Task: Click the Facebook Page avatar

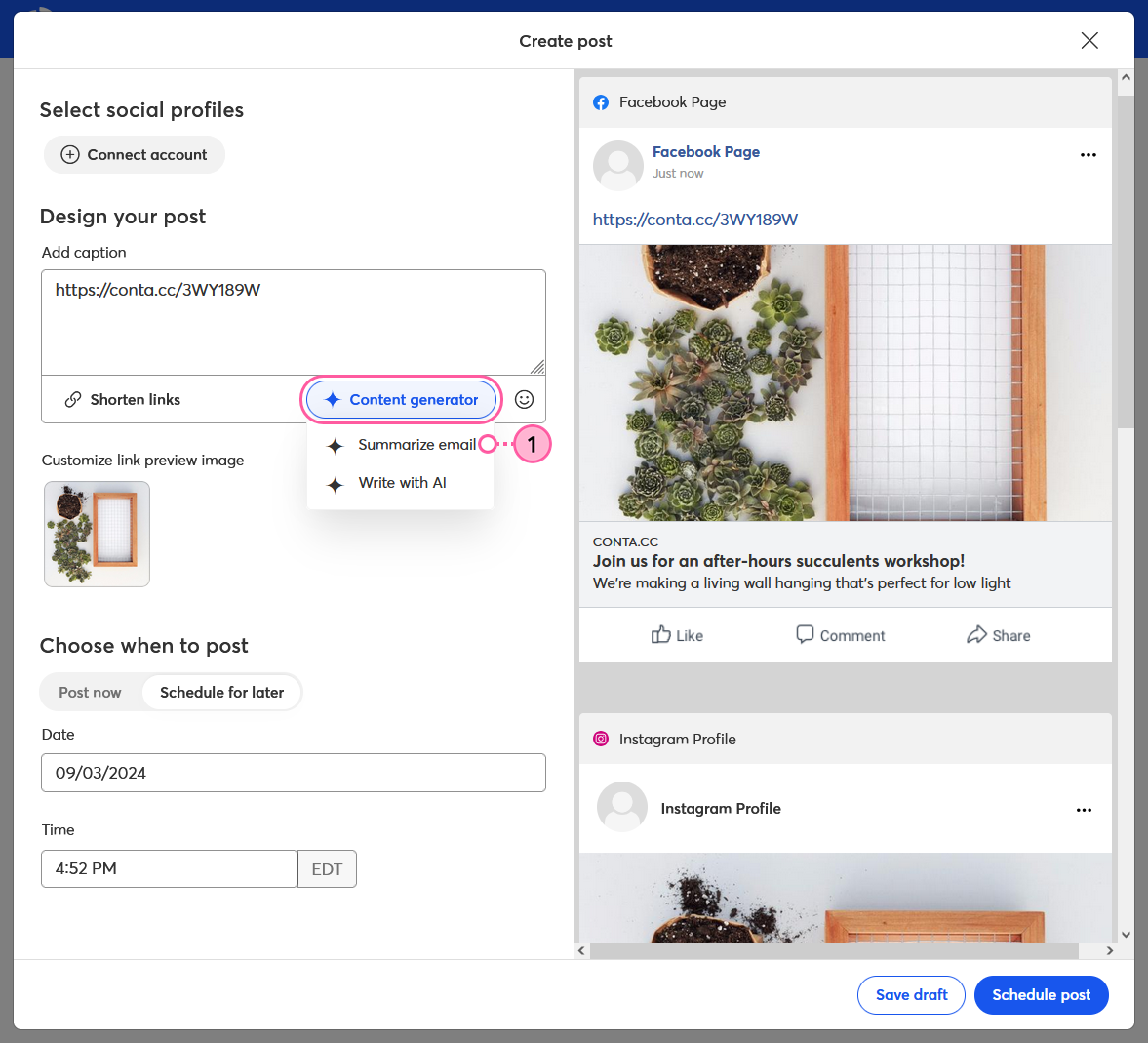Action: pyautogui.click(x=618, y=166)
